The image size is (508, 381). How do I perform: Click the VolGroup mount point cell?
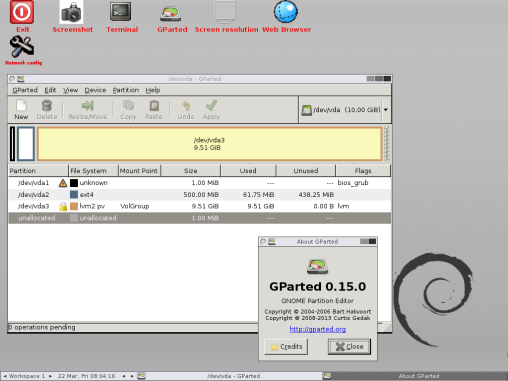coord(134,206)
